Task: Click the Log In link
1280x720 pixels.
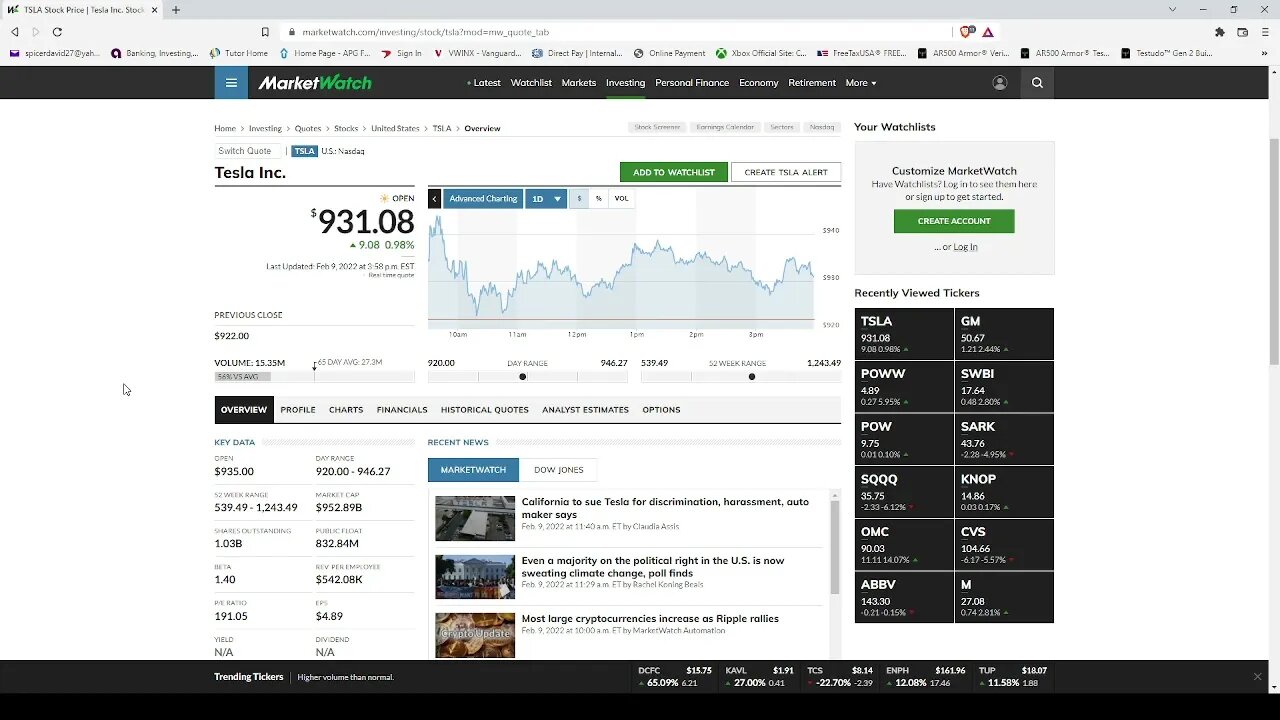Action: coord(965,247)
